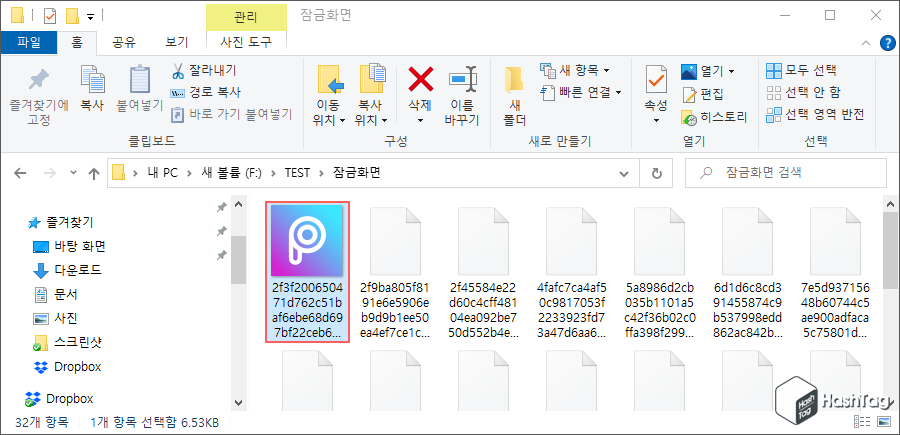The width and height of the screenshot is (900, 435).
Task: Expand address bar history dropdown
Action: 623,173
